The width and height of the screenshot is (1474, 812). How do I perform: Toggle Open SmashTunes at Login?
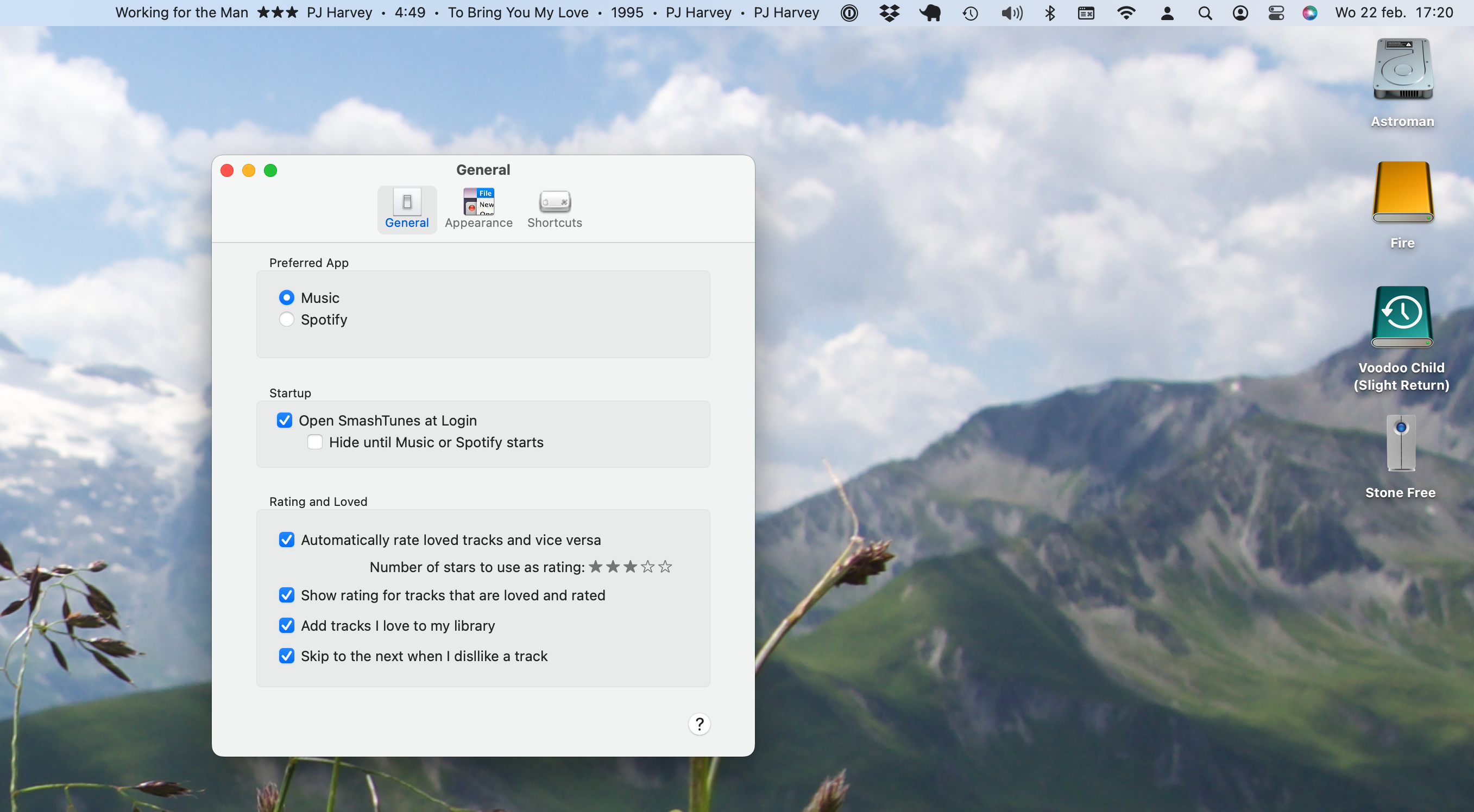tap(285, 420)
